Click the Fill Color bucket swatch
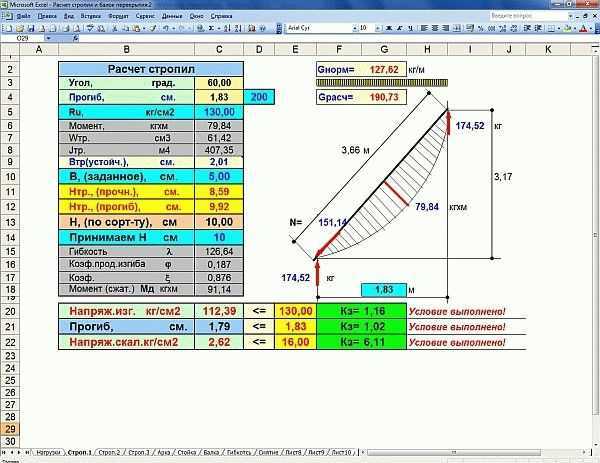600x463 pixels. [568, 28]
